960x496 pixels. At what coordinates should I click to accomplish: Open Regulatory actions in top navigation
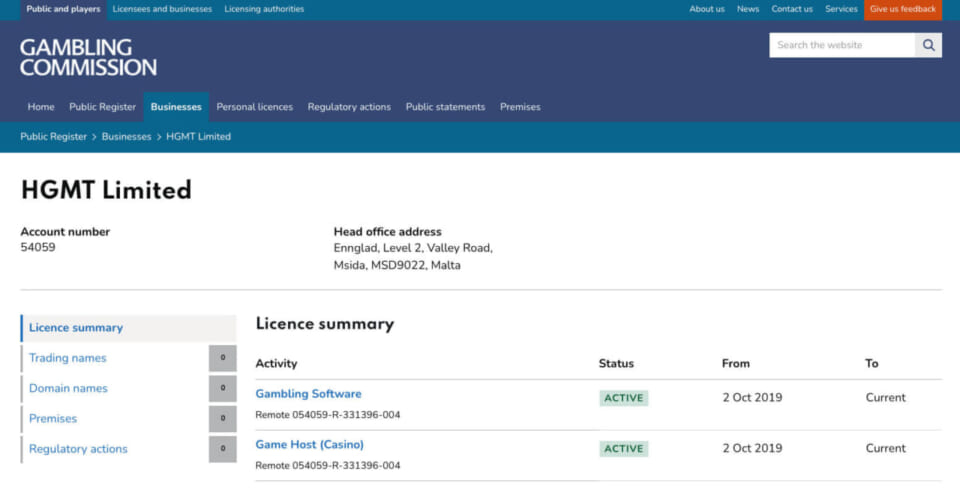coord(349,107)
